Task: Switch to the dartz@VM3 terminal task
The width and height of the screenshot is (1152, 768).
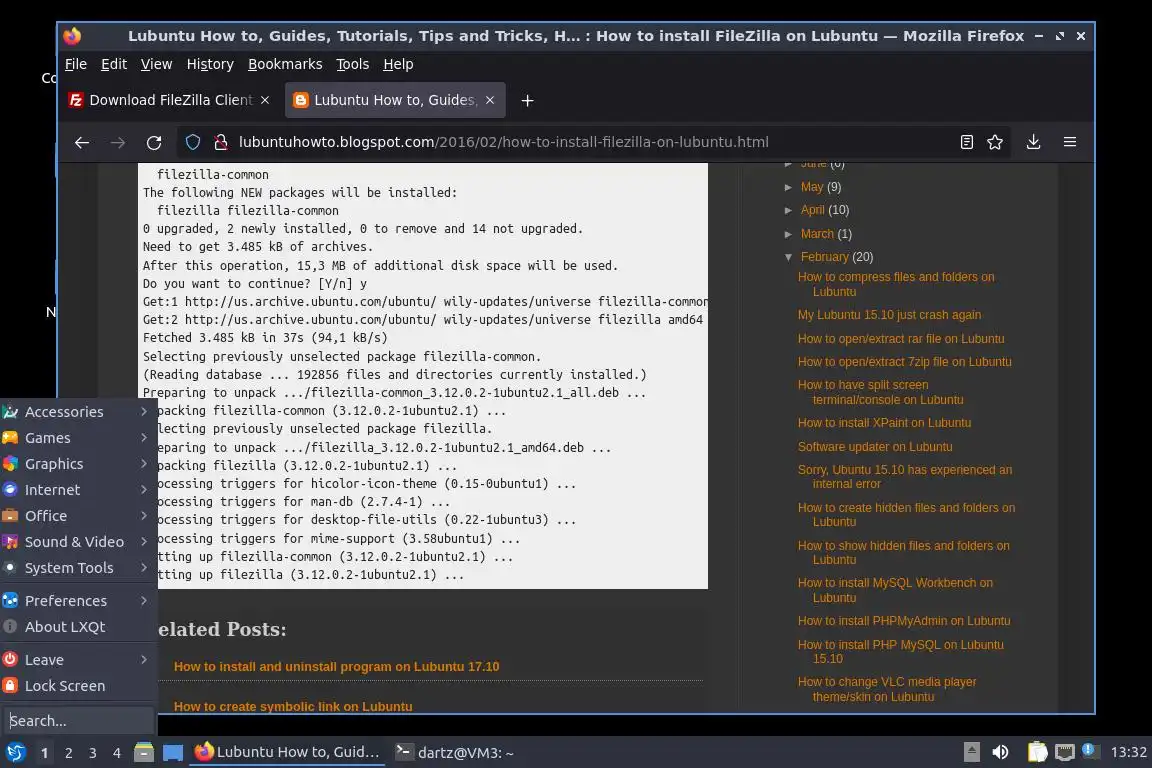Action: (x=454, y=753)
